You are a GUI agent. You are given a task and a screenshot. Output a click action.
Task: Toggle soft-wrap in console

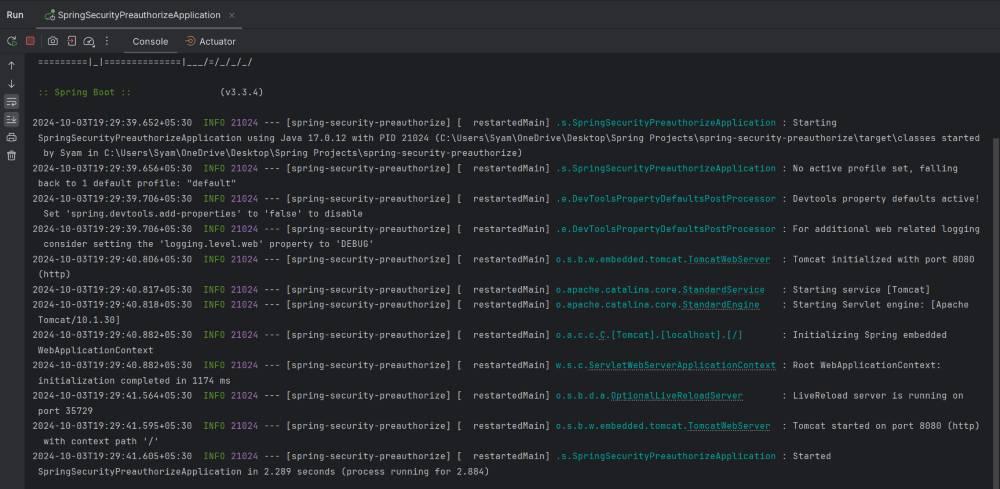pyautogui.click(x=11, y=102)
